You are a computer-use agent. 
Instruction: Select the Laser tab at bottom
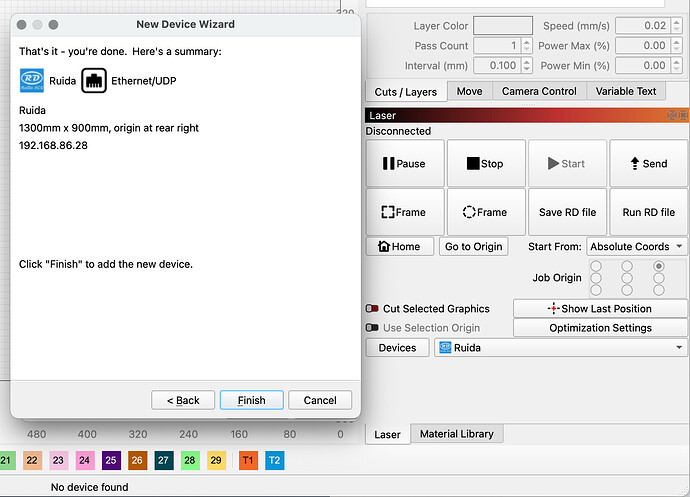pyautogui.click(x=387, y=434)
